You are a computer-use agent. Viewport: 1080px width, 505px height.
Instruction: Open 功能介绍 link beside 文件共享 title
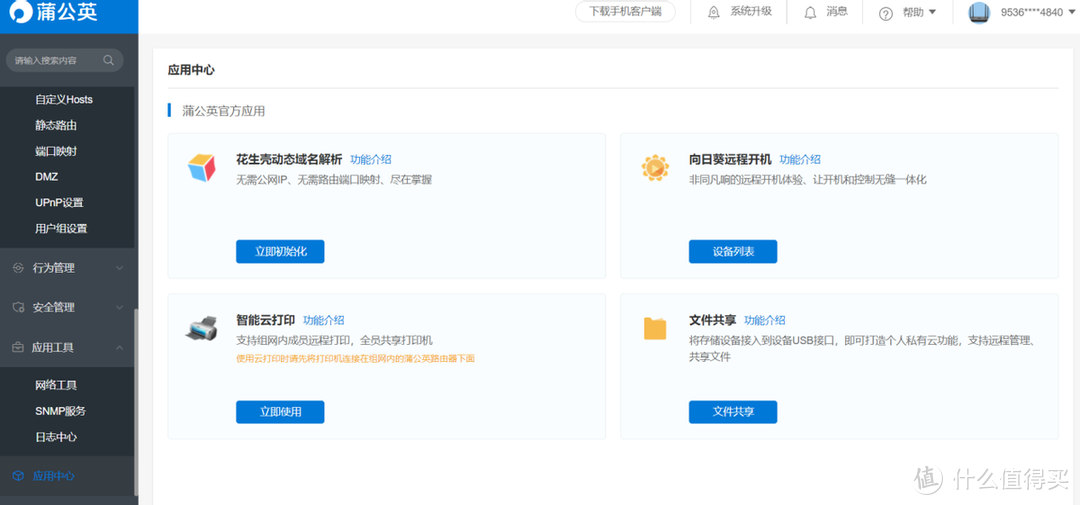click(765, 320)
